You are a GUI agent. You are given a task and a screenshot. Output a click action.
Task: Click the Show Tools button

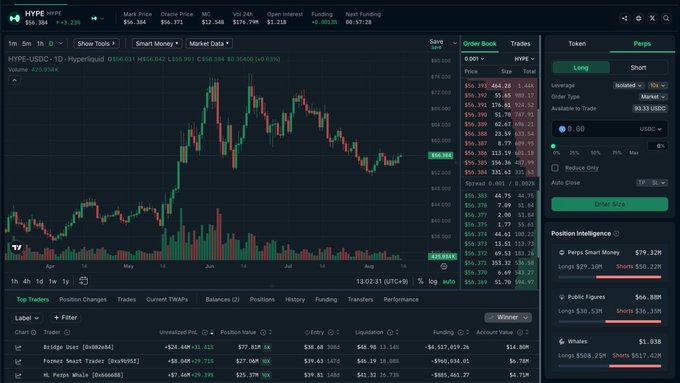pos(96,43)
